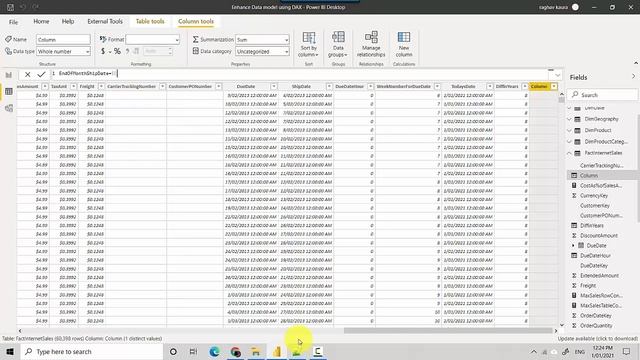Open filter dropdown on DueDate column

[x=274, y=87]
